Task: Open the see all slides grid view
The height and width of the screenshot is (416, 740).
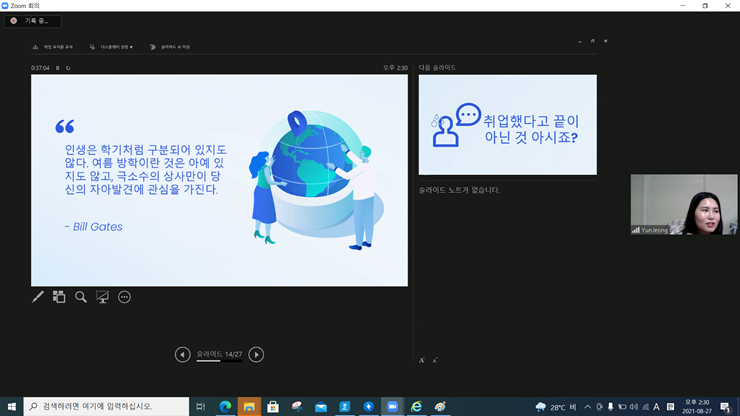Action: [59, 297]
